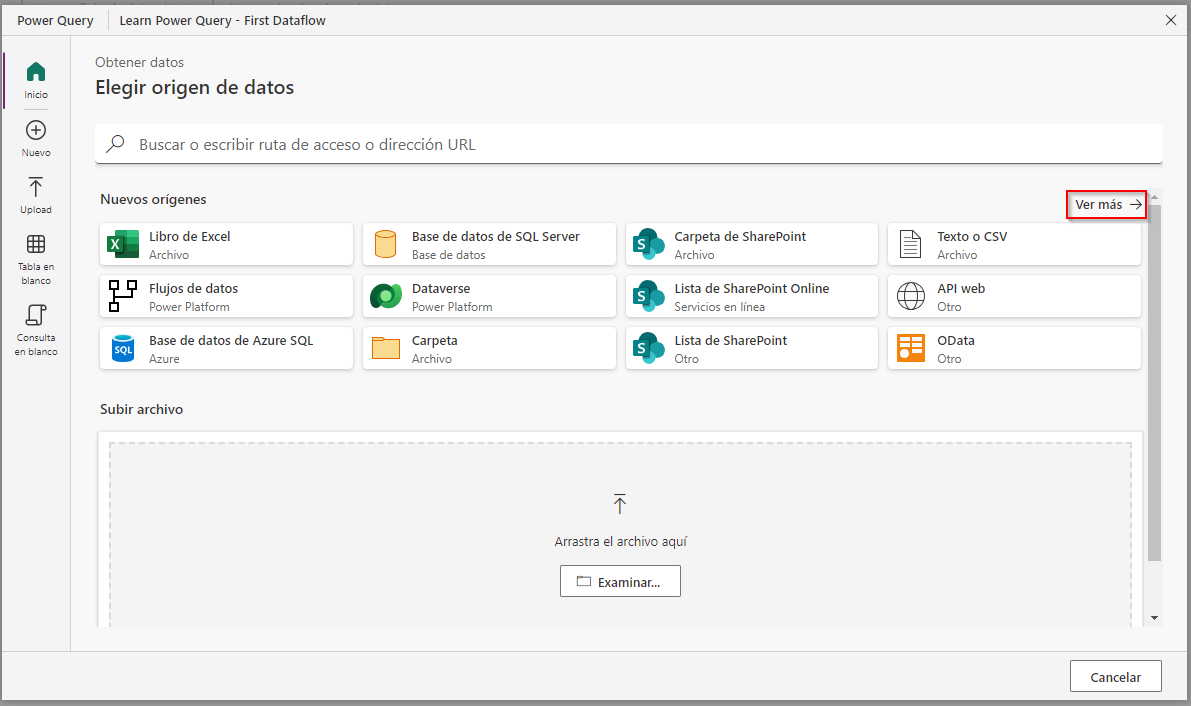Viewport: 1191px width, 706px height.
Task: Click the orange OData icon
Action: (x=911, y=348)
